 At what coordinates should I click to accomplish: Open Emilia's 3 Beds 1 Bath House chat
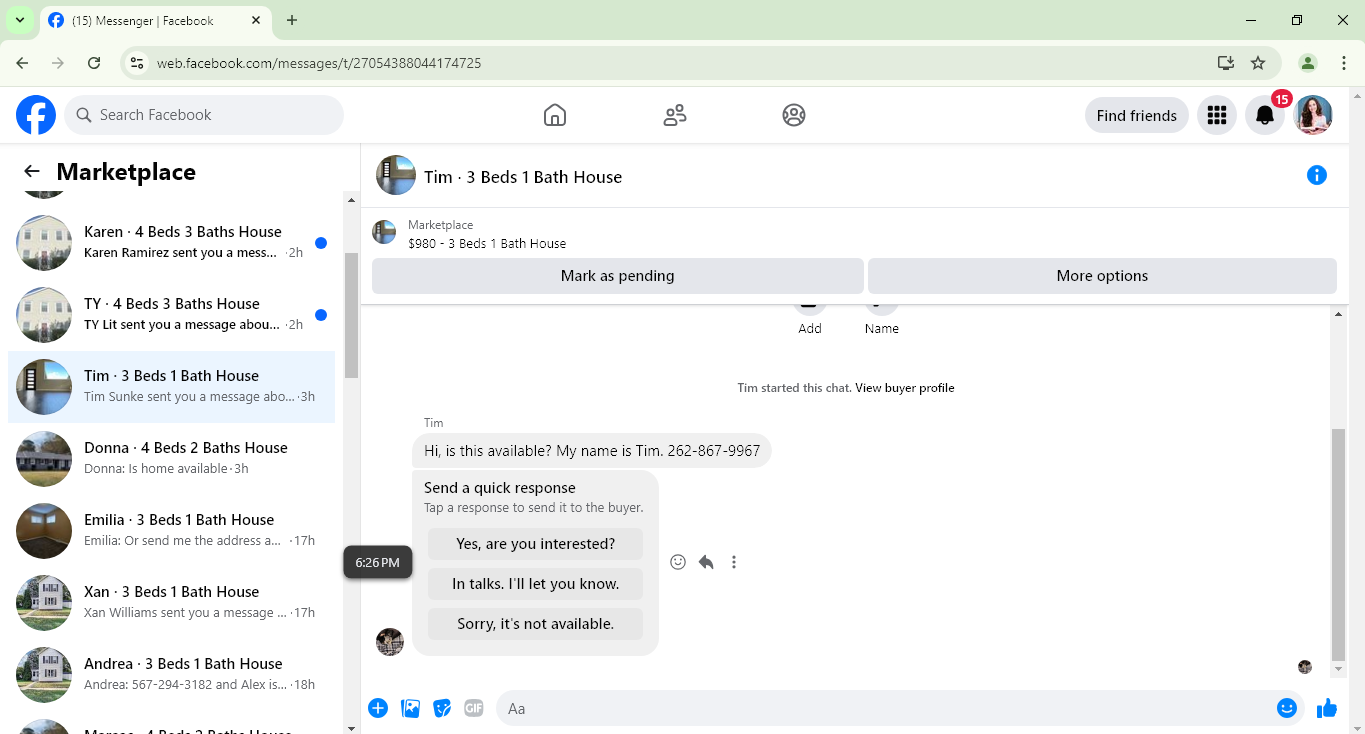(x=172, y=531)
